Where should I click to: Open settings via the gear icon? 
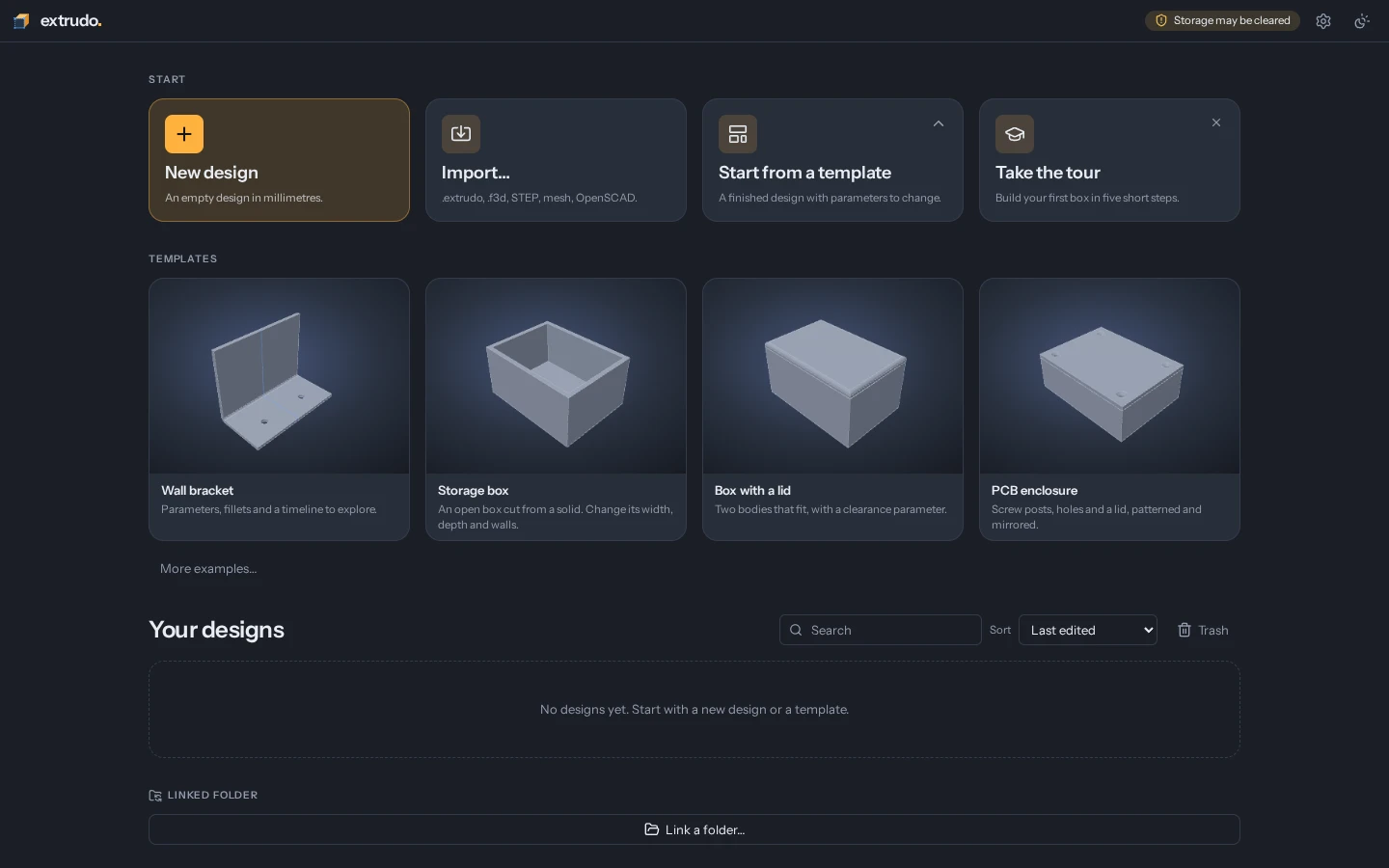[1323, 21]
